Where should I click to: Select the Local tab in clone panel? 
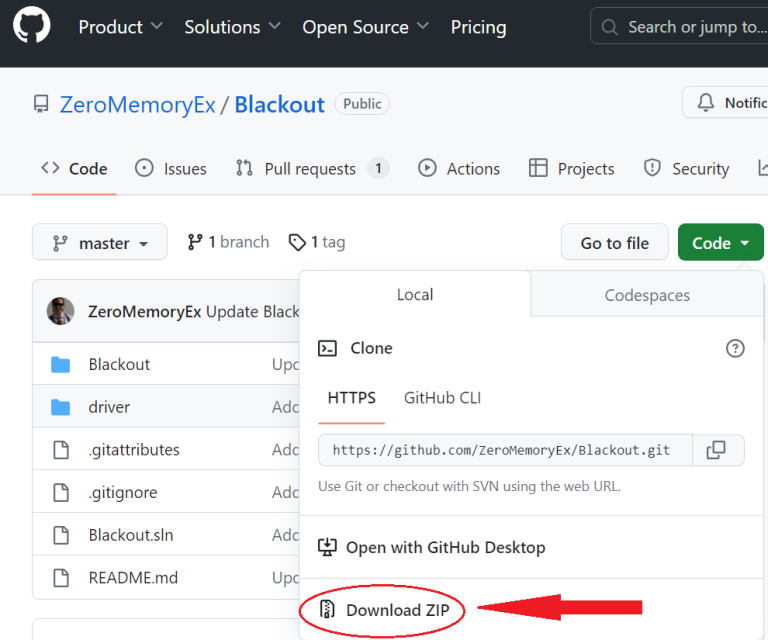(415, 294)
